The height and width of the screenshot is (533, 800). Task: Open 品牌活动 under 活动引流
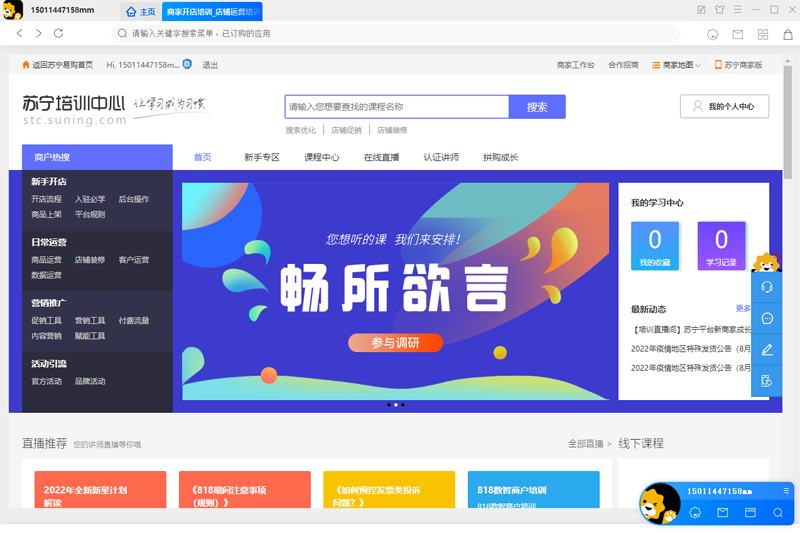coord(90,381)
